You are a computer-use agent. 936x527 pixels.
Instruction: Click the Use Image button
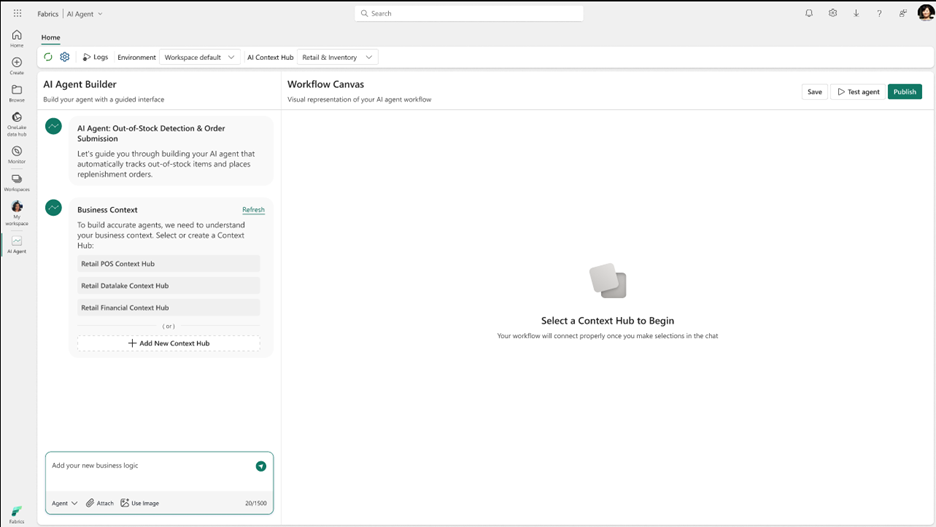click(140, 503)
